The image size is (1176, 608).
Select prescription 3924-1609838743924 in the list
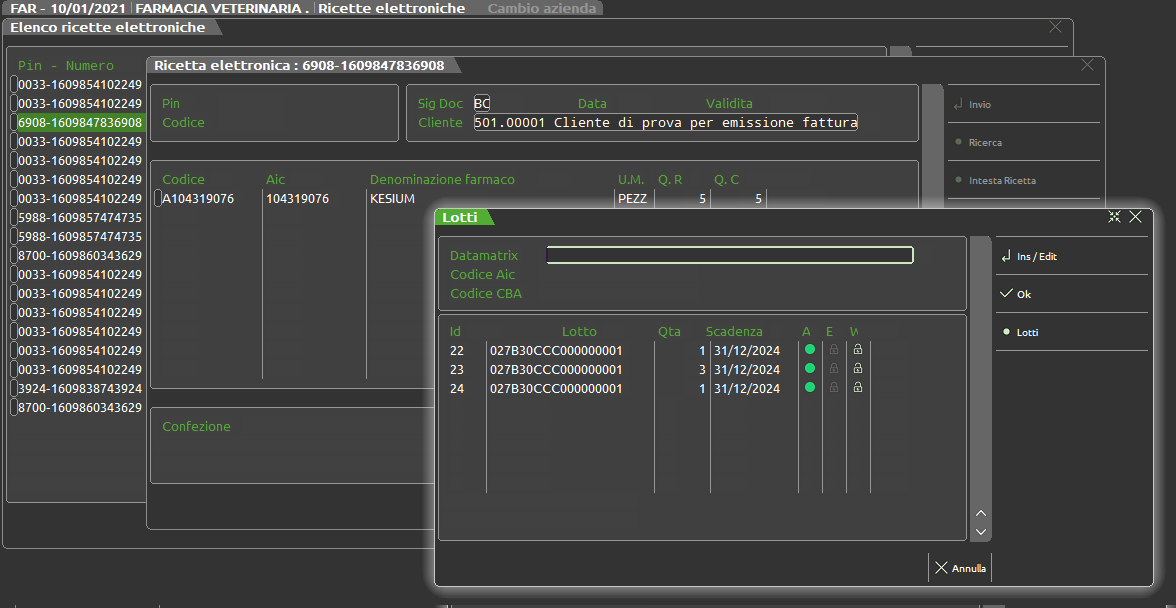(80, 388)
